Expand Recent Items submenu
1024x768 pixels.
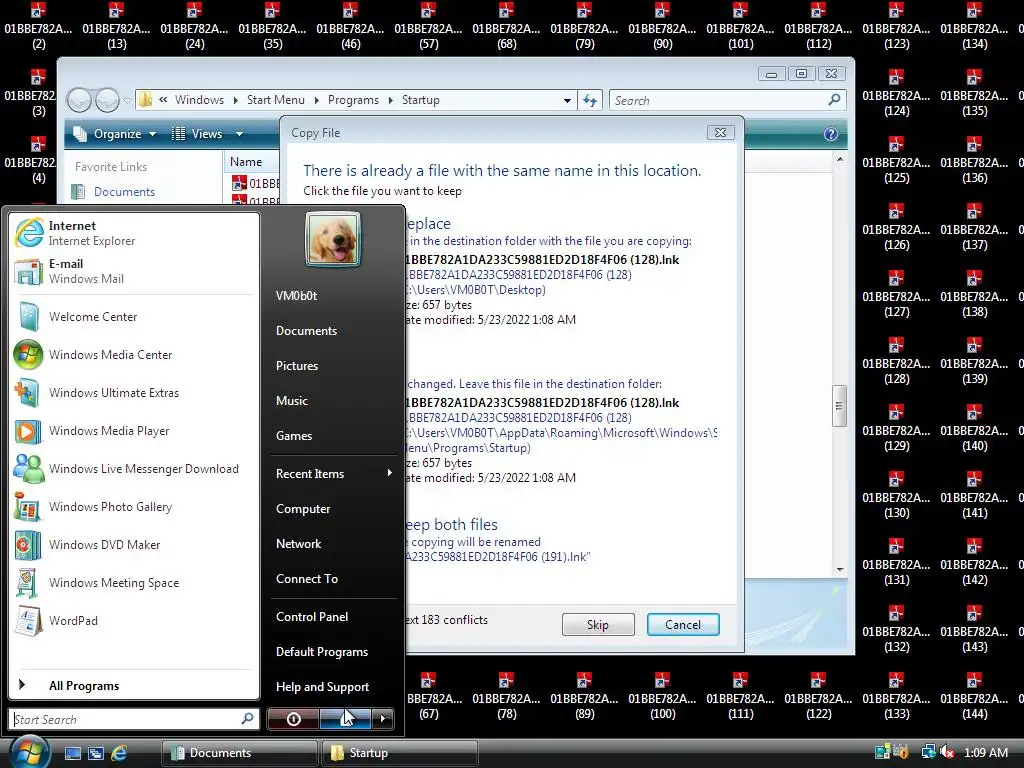(x=334, y=473)
